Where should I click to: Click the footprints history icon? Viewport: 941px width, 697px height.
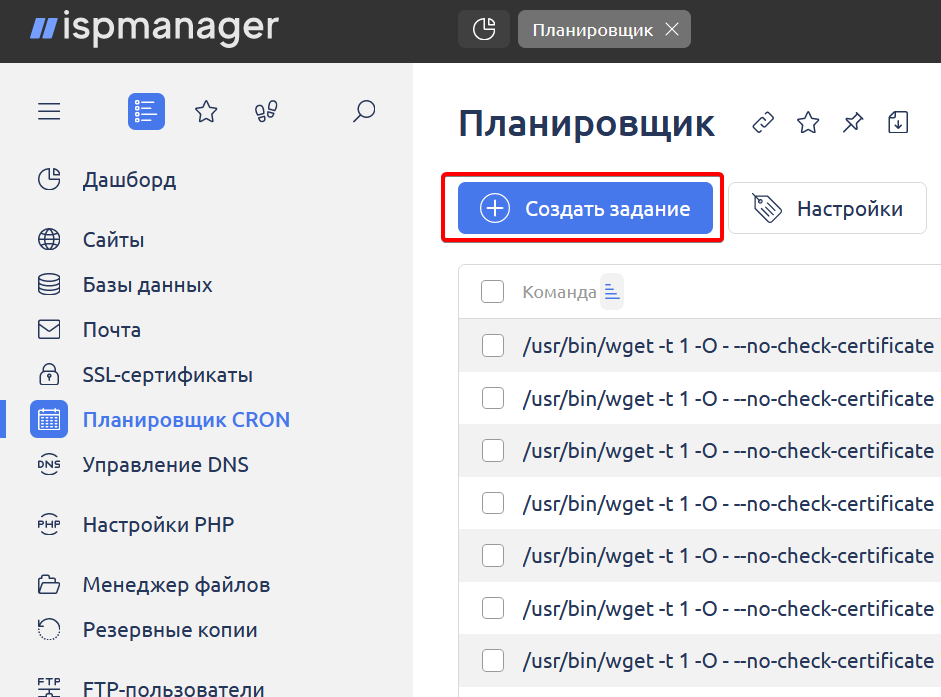coord(266,111)
